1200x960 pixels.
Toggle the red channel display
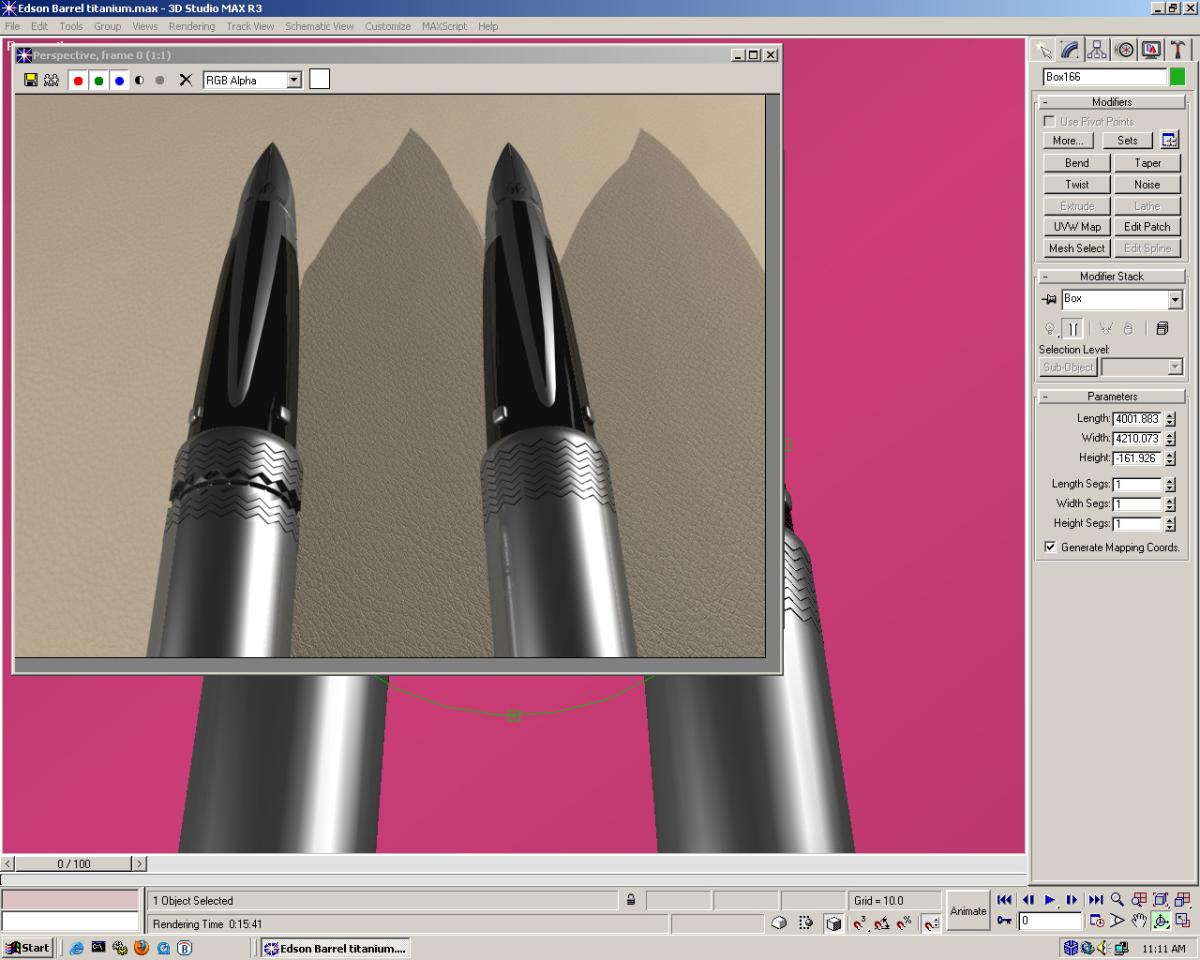coord(78,80)
